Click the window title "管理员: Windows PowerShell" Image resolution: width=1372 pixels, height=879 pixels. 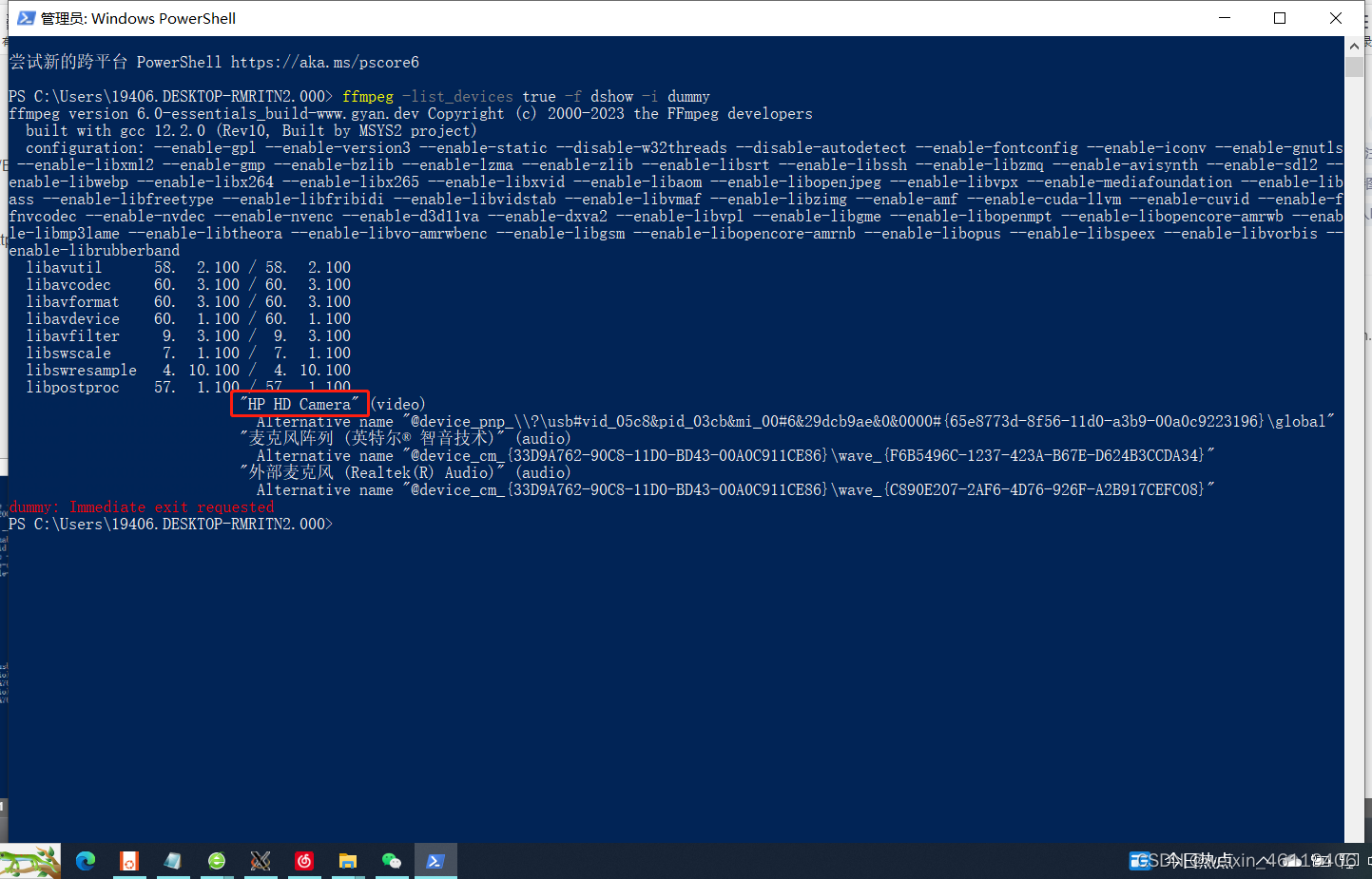(139, 18)
